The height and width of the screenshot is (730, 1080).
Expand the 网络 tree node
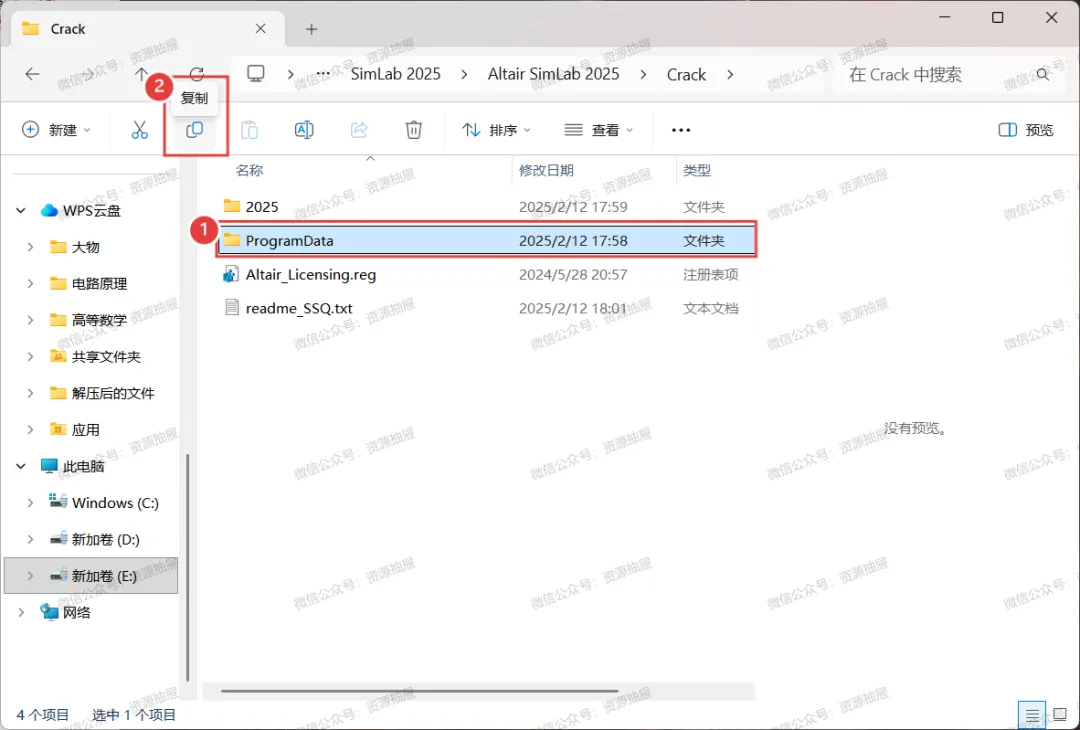point(21,612)
